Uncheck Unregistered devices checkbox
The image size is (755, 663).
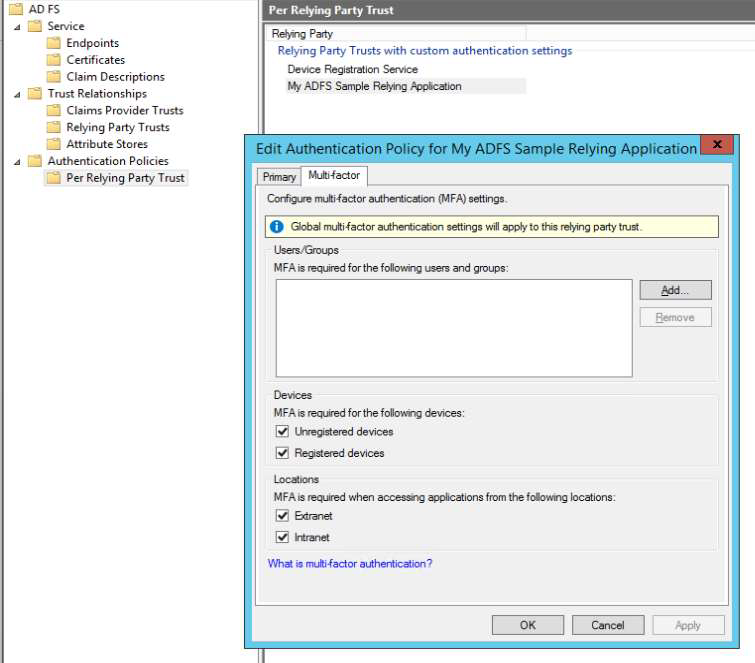coord(282,431)
